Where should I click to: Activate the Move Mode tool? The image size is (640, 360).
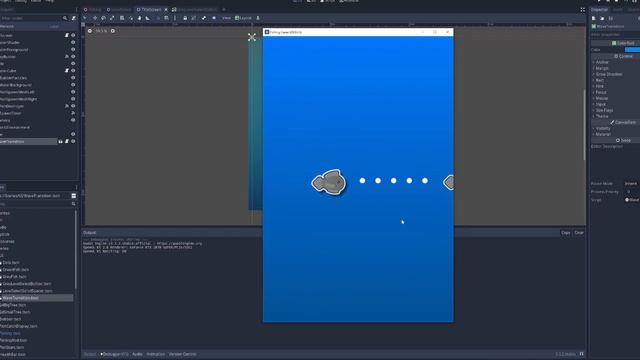[95, 18]
